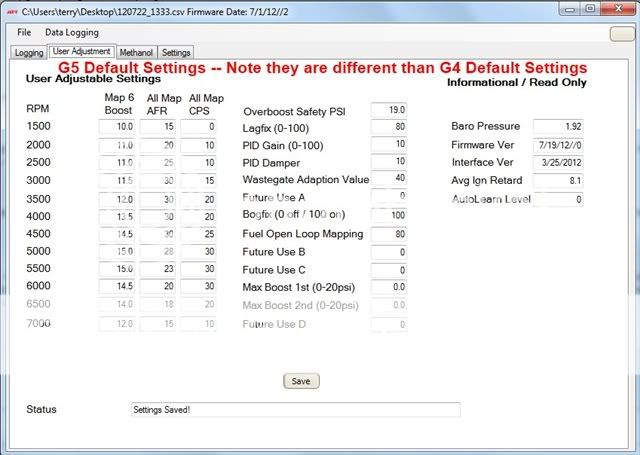Click the Bogfix (0 off / 100 on) field

coord(389,215)
